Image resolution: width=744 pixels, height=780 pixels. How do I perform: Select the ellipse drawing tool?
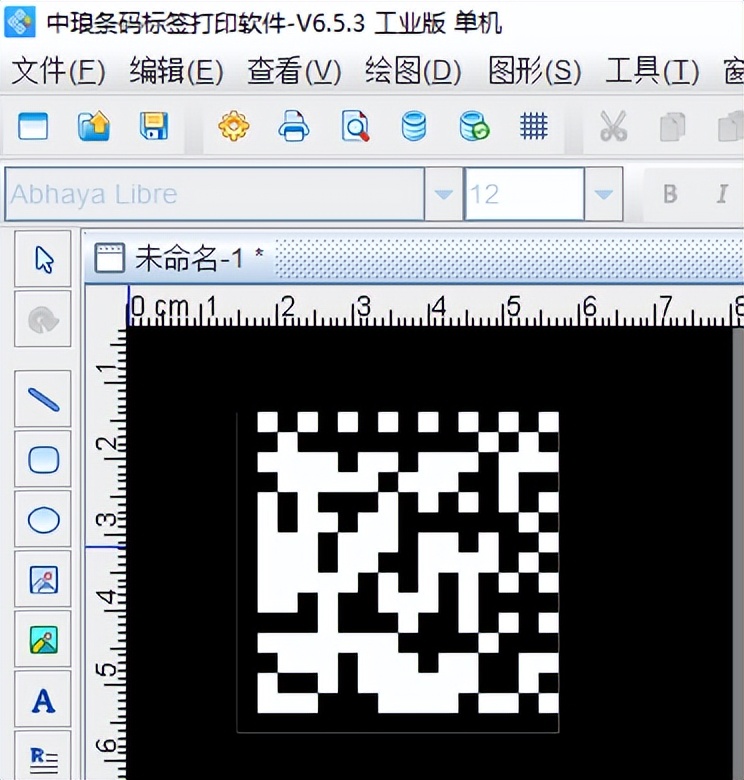point(43,519)
